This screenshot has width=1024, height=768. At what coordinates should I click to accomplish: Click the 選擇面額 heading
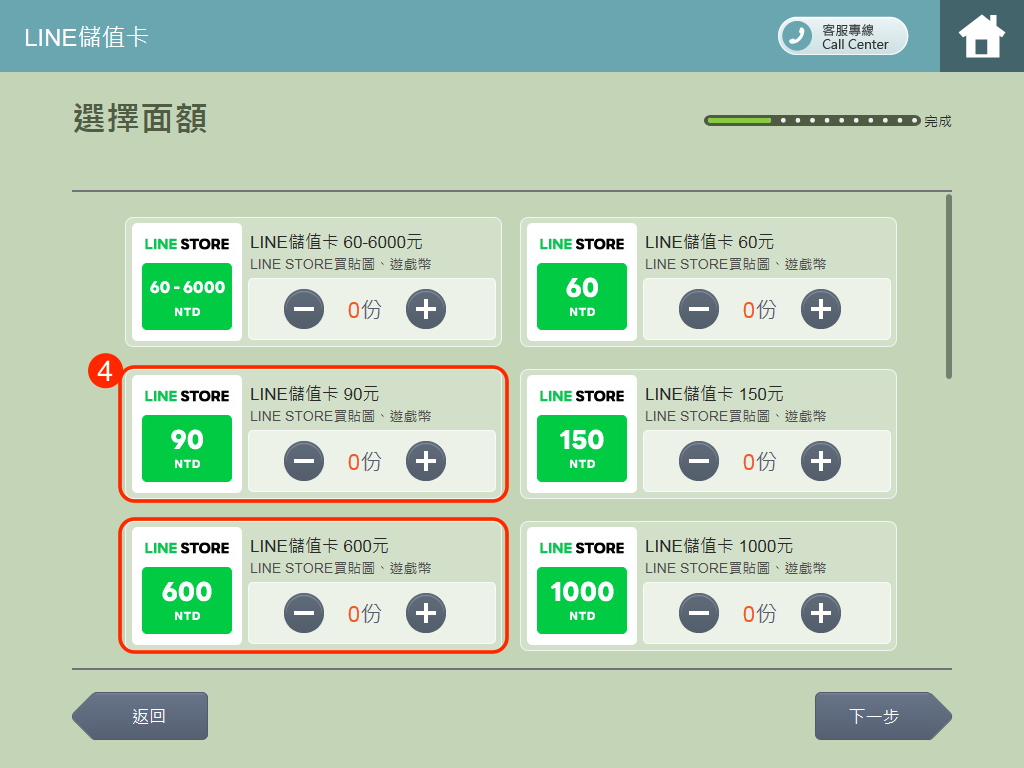tap(140, 118)
